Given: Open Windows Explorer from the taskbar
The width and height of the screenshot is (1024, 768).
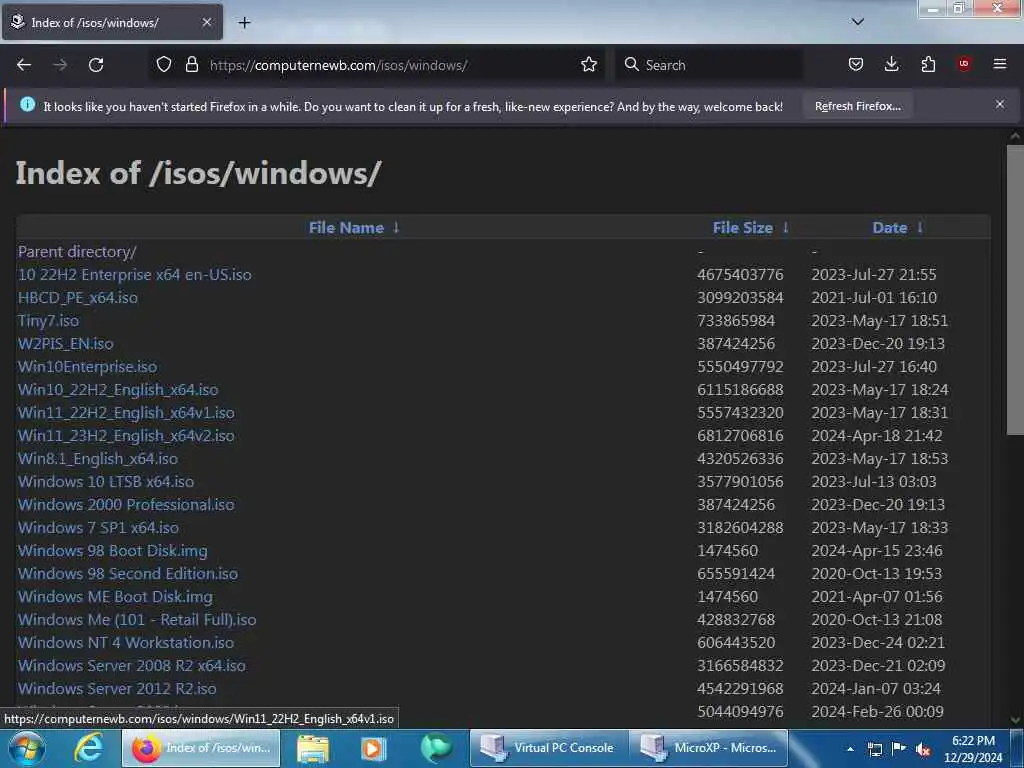Looking at the screenshot, I should coord(313,749).
